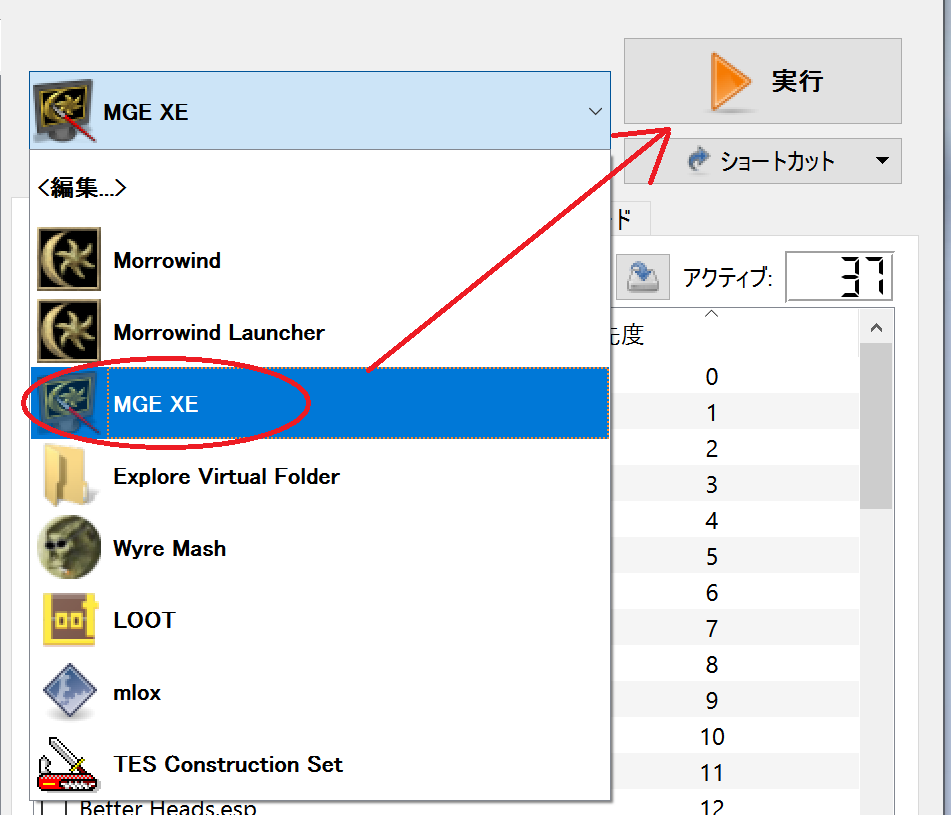Collapse the MGE XE executable dropdown chevron
The height and width of the screenshot is (815, 951).
tap(595, 111)
